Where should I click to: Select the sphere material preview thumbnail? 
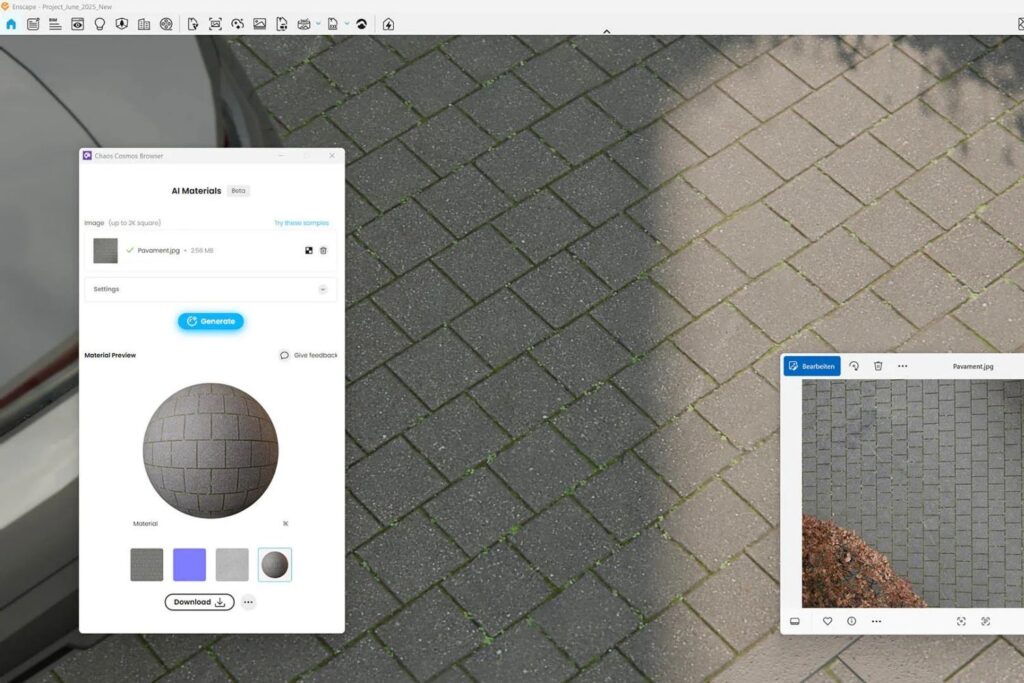coord(275,565)
